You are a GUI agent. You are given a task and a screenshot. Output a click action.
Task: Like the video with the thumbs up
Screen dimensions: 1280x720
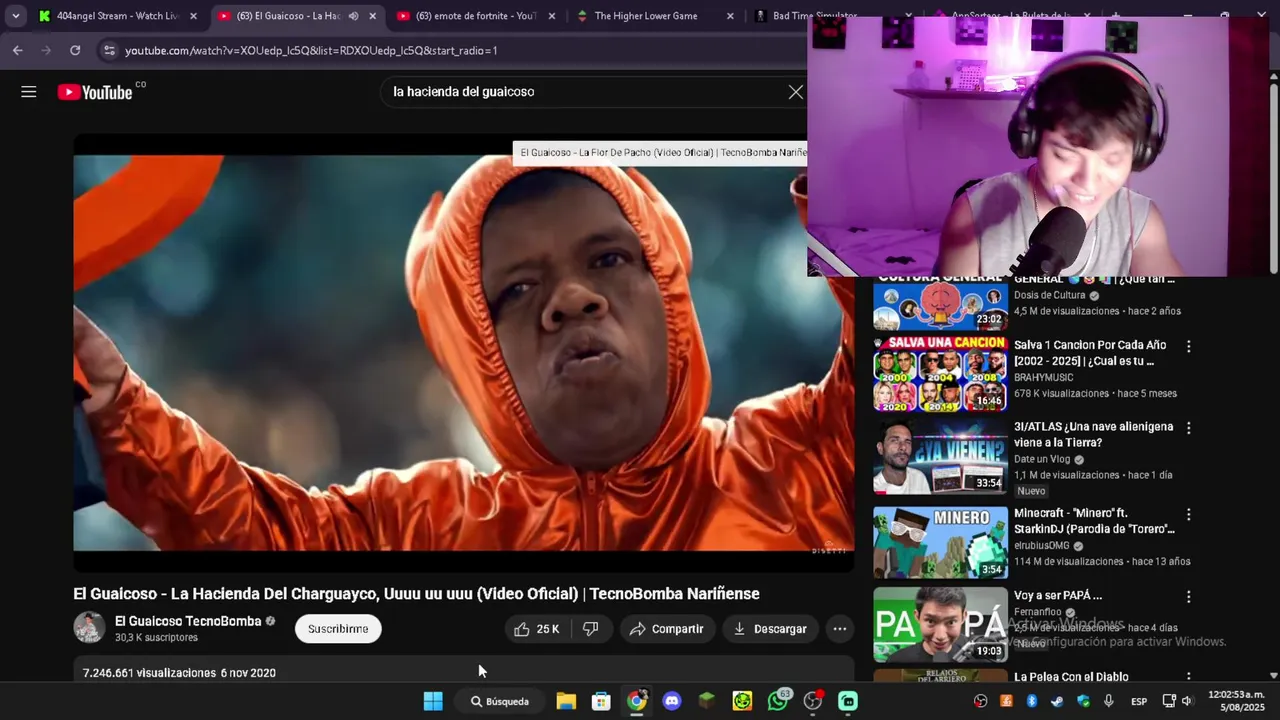coord(536,629)
